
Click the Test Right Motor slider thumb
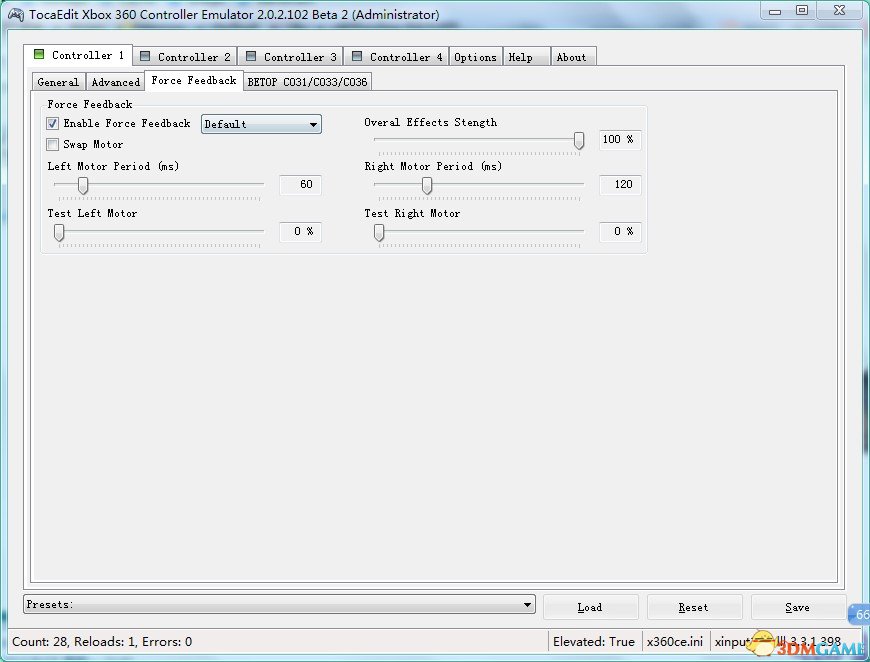tap(379, 233)
